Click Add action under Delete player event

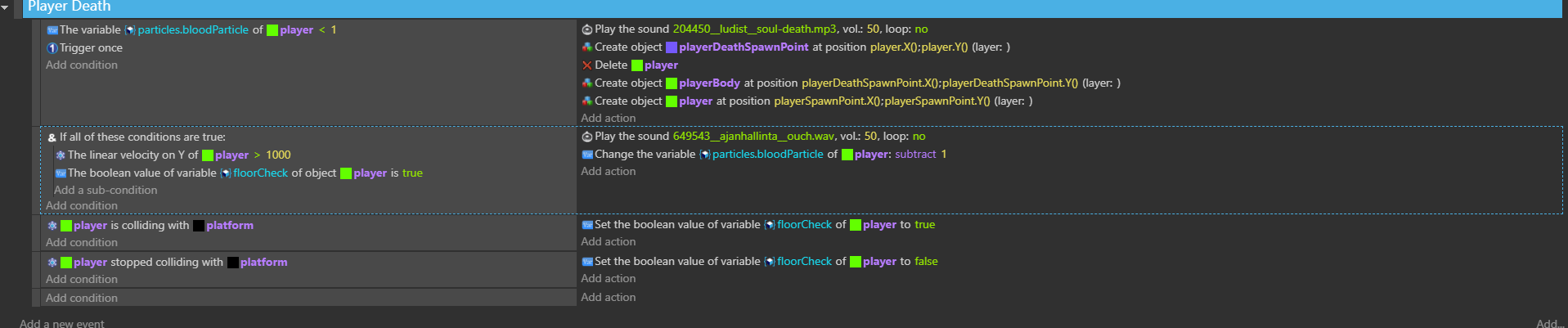coord(608,119)
